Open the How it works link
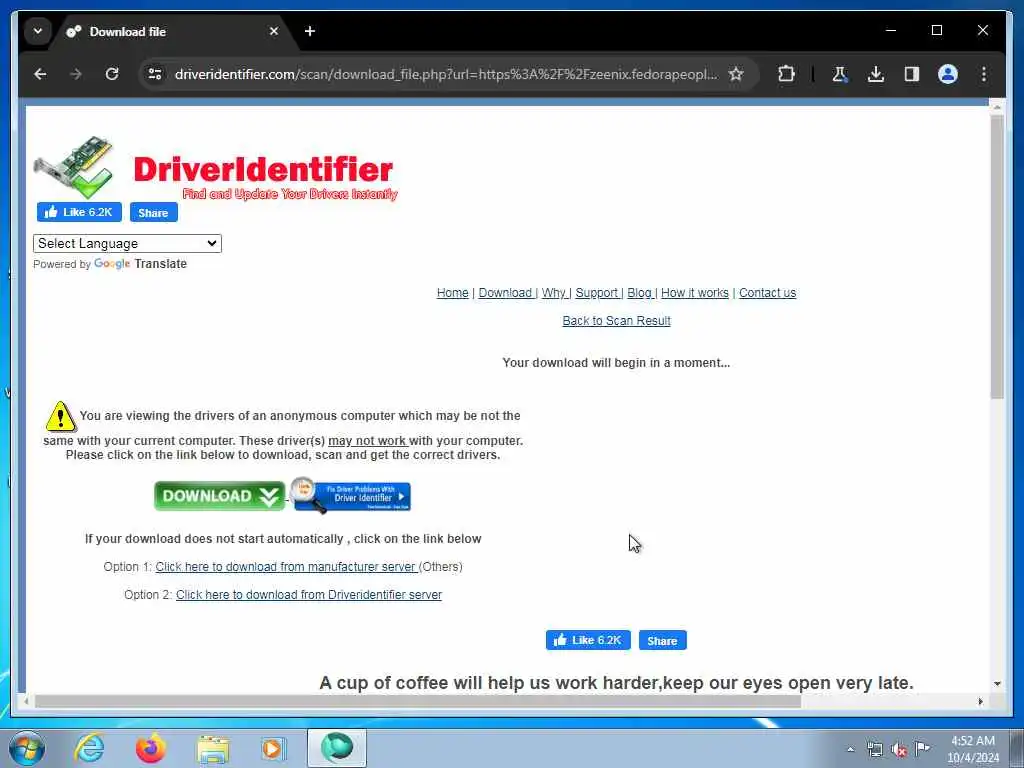 click(x=695, y=293)
